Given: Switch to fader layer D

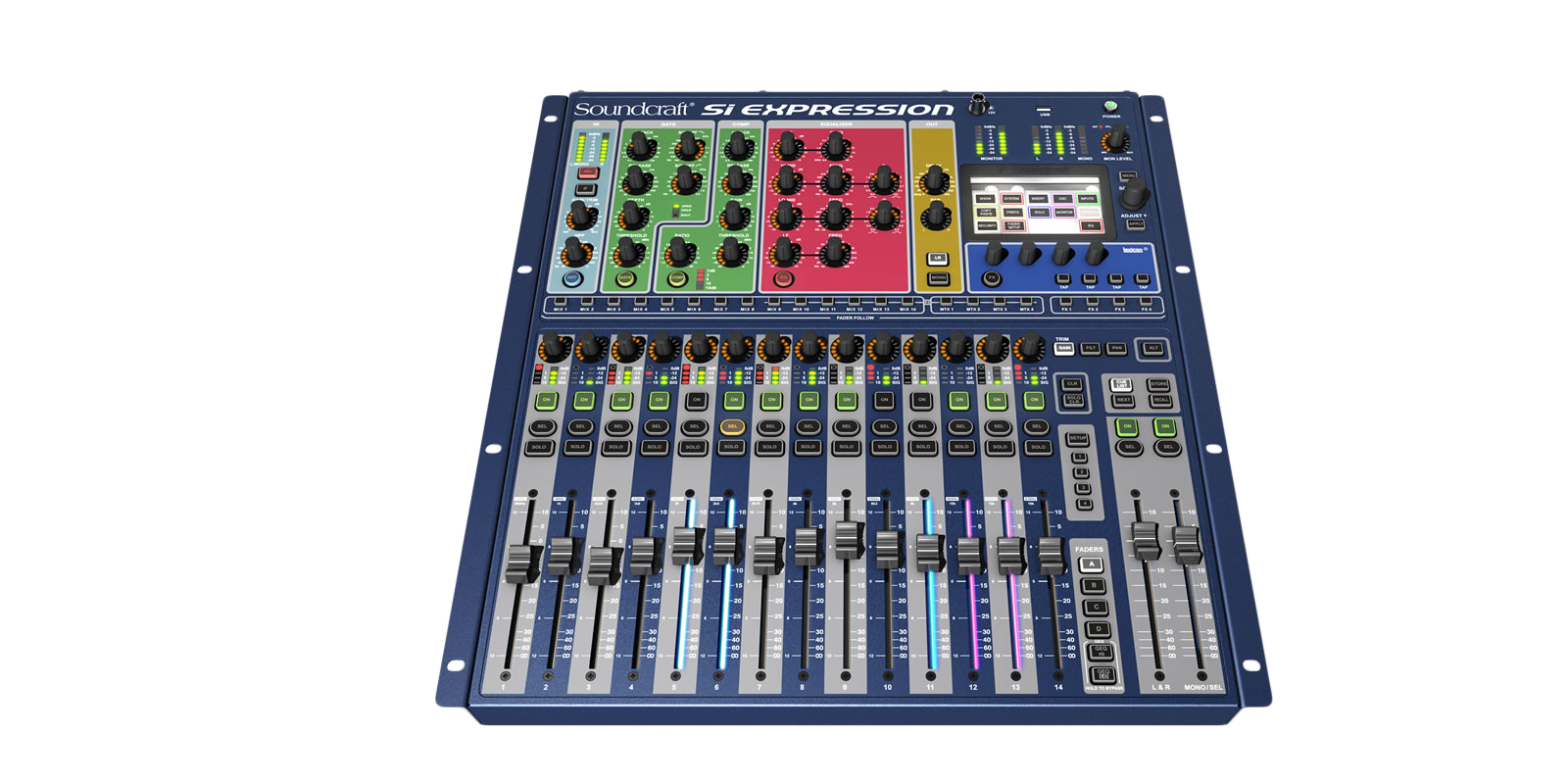Looking at the screenshot, I should pyautogui.click(x=1099, y=629).
